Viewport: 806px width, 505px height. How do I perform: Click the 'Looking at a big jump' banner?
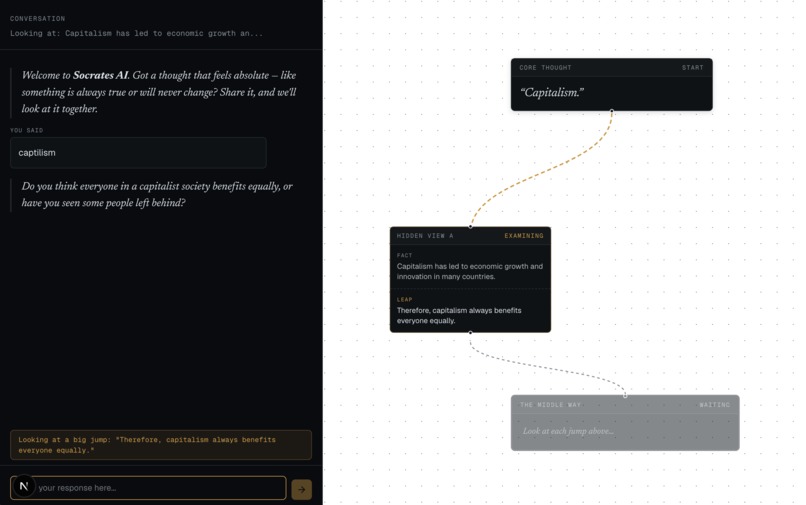tap(161, 445)
